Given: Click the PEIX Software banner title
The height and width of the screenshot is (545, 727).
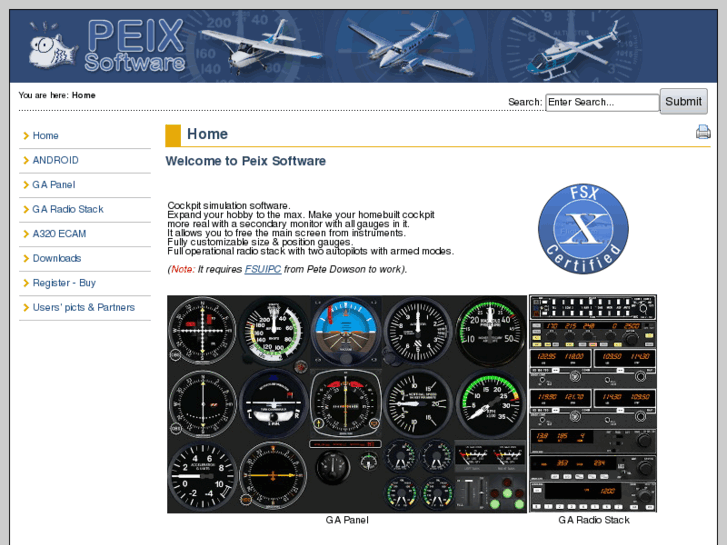Looking at the screenshot, I should [x=135, y=46].
